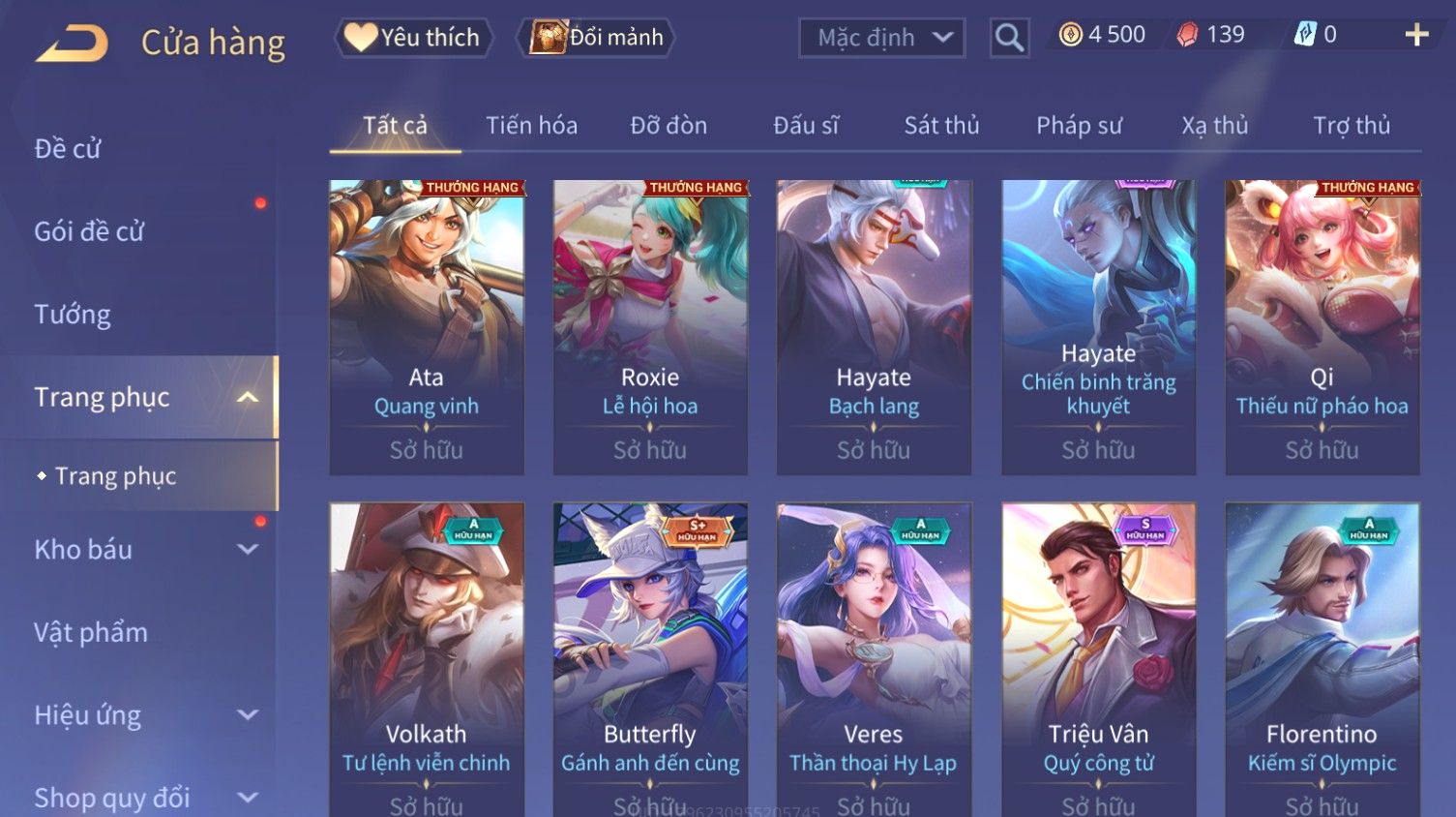Expand the Kho báu sidebar section

click(248, 549)
